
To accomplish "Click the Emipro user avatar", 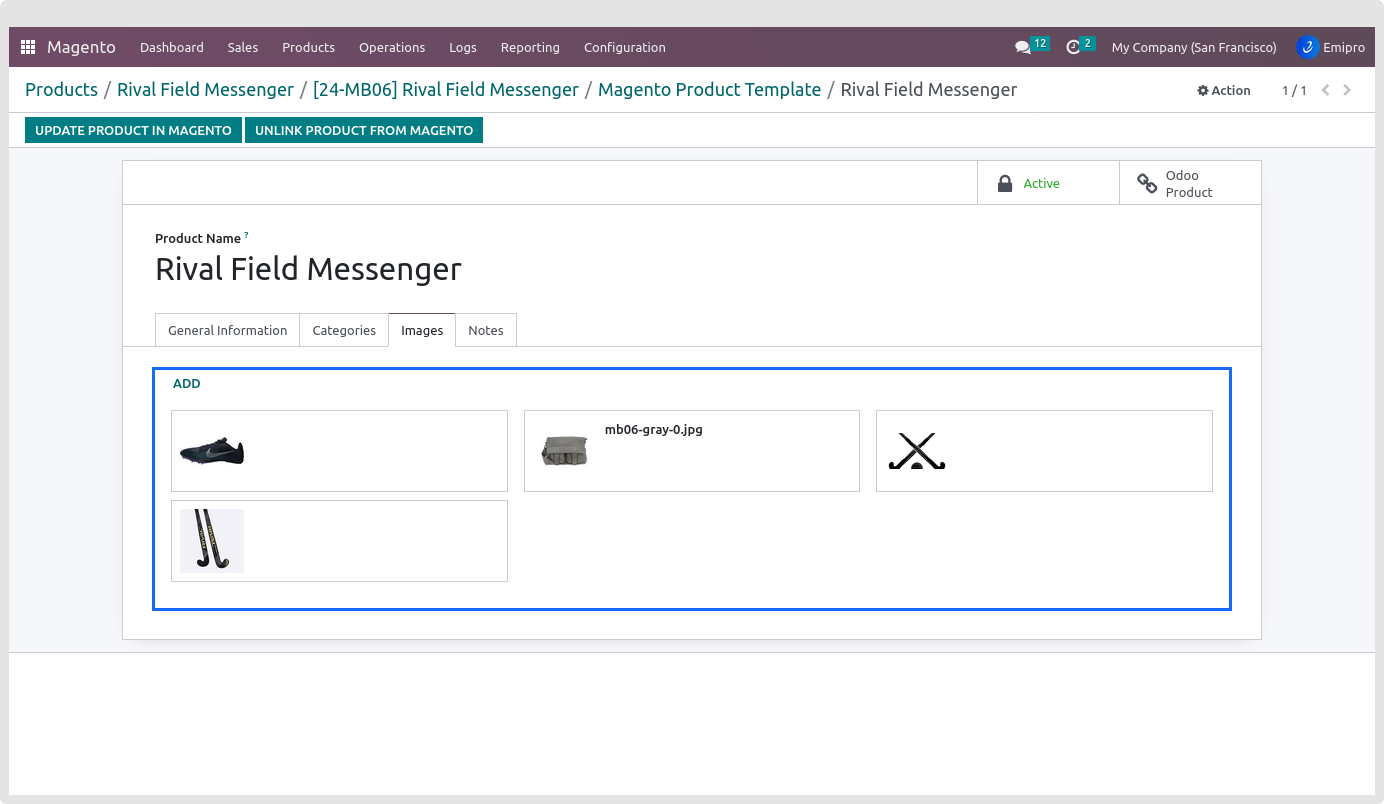I will [x=1307, y=47].
